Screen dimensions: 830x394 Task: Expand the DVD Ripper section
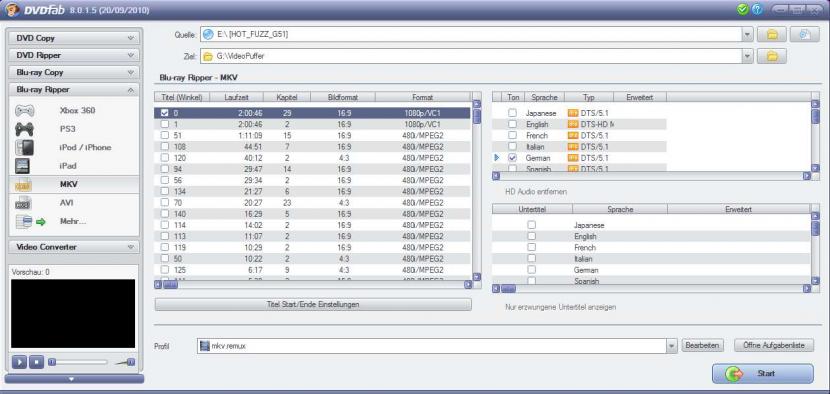point(74,55)
